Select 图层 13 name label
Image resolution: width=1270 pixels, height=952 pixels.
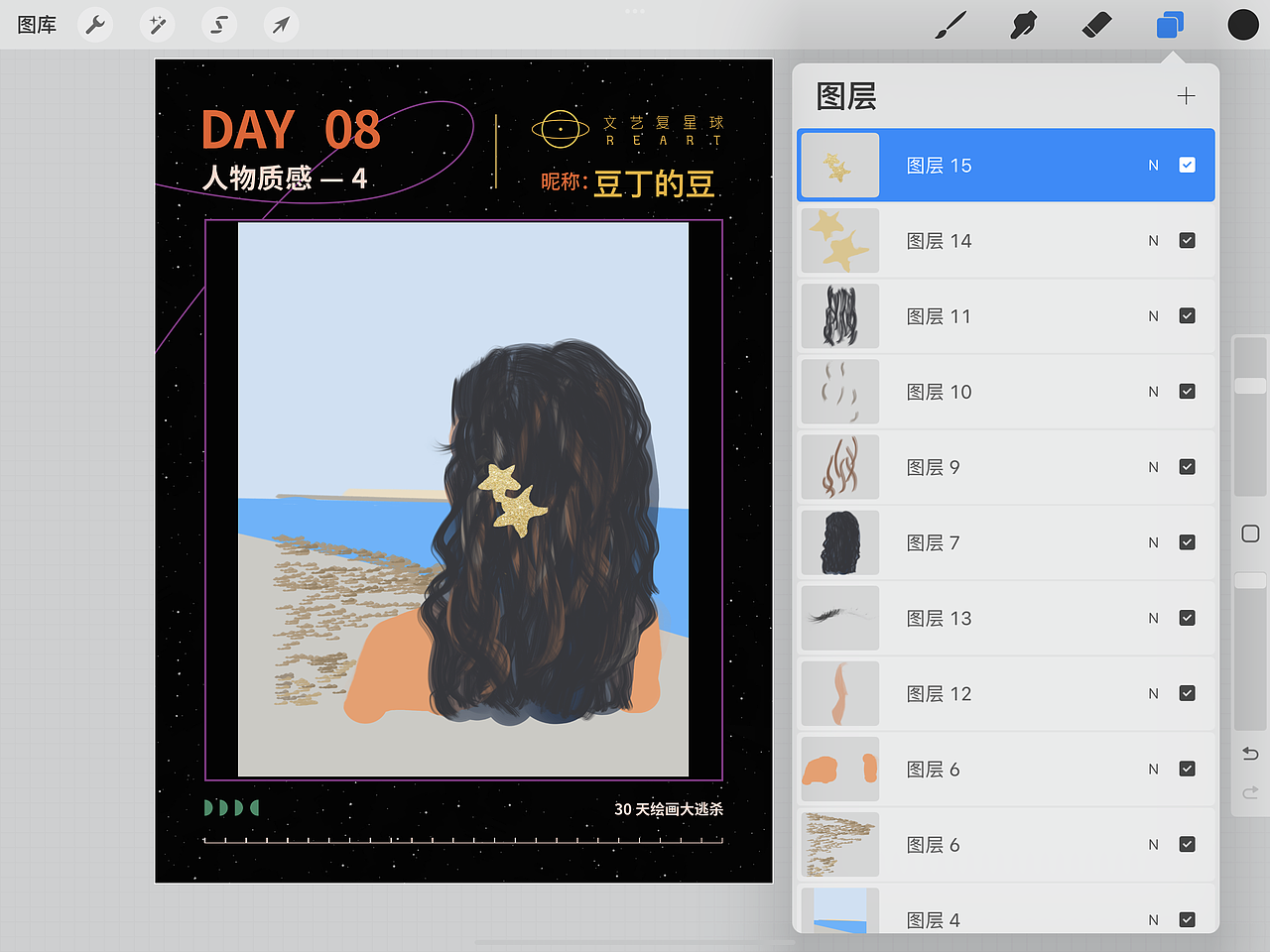click(939, 618)
